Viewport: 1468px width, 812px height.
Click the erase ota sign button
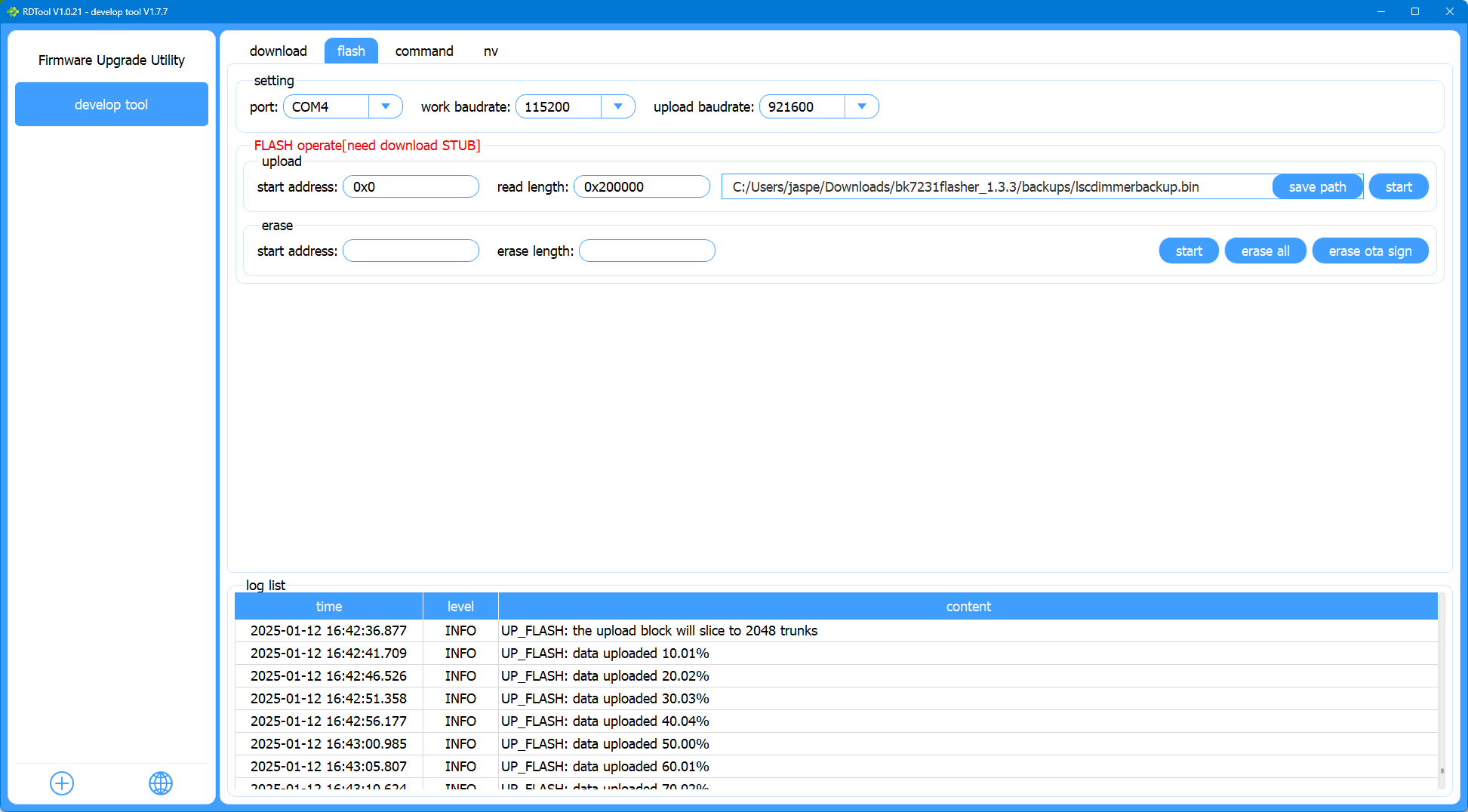pyautogui.click(x=1370, y=251)
